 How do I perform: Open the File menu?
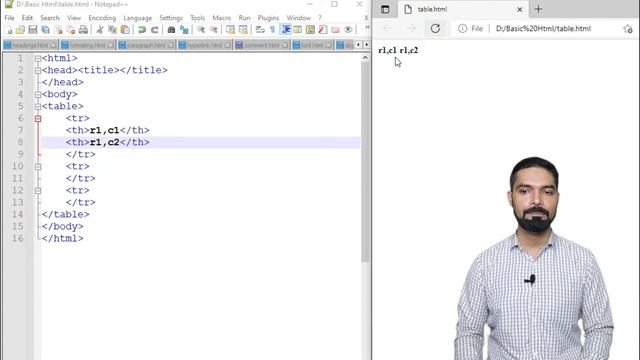(9, 18)
